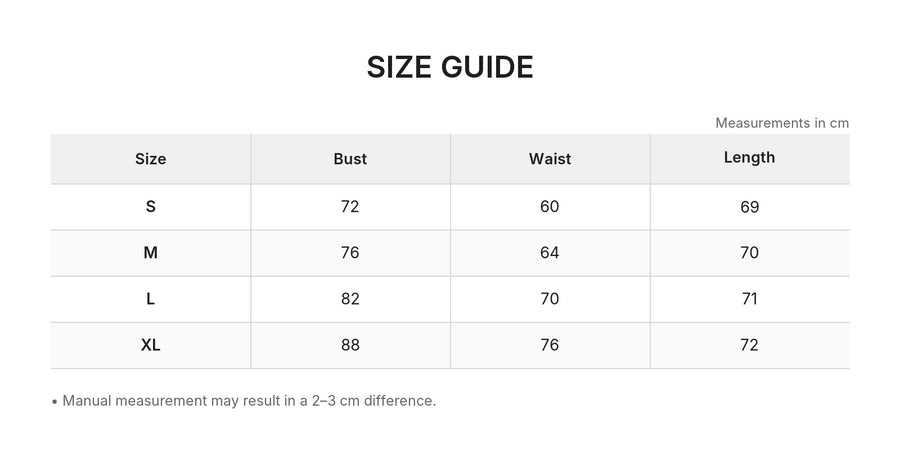Click the length value 70 for size M
900x467 pixels.
[x=750, y=252]
